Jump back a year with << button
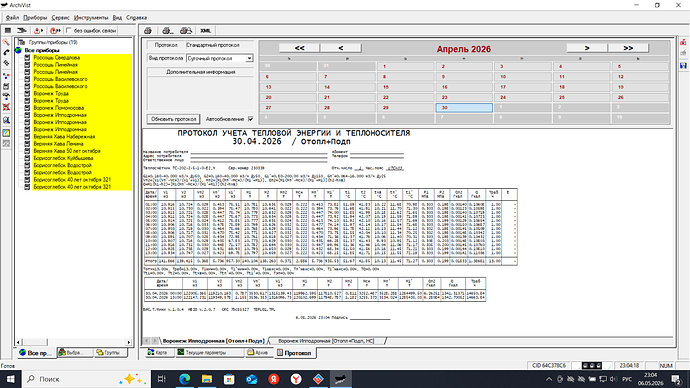Image resolution: width=690 pixels, height=388 pixels. point(299,48)
